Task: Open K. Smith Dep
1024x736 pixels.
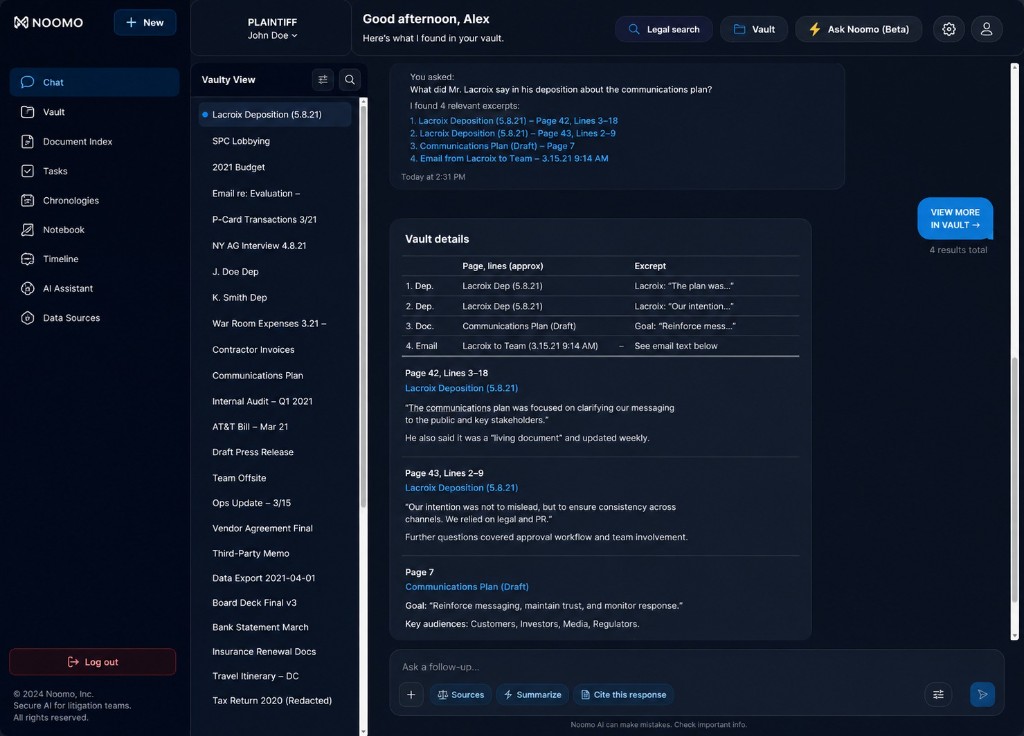Action: 239,297
